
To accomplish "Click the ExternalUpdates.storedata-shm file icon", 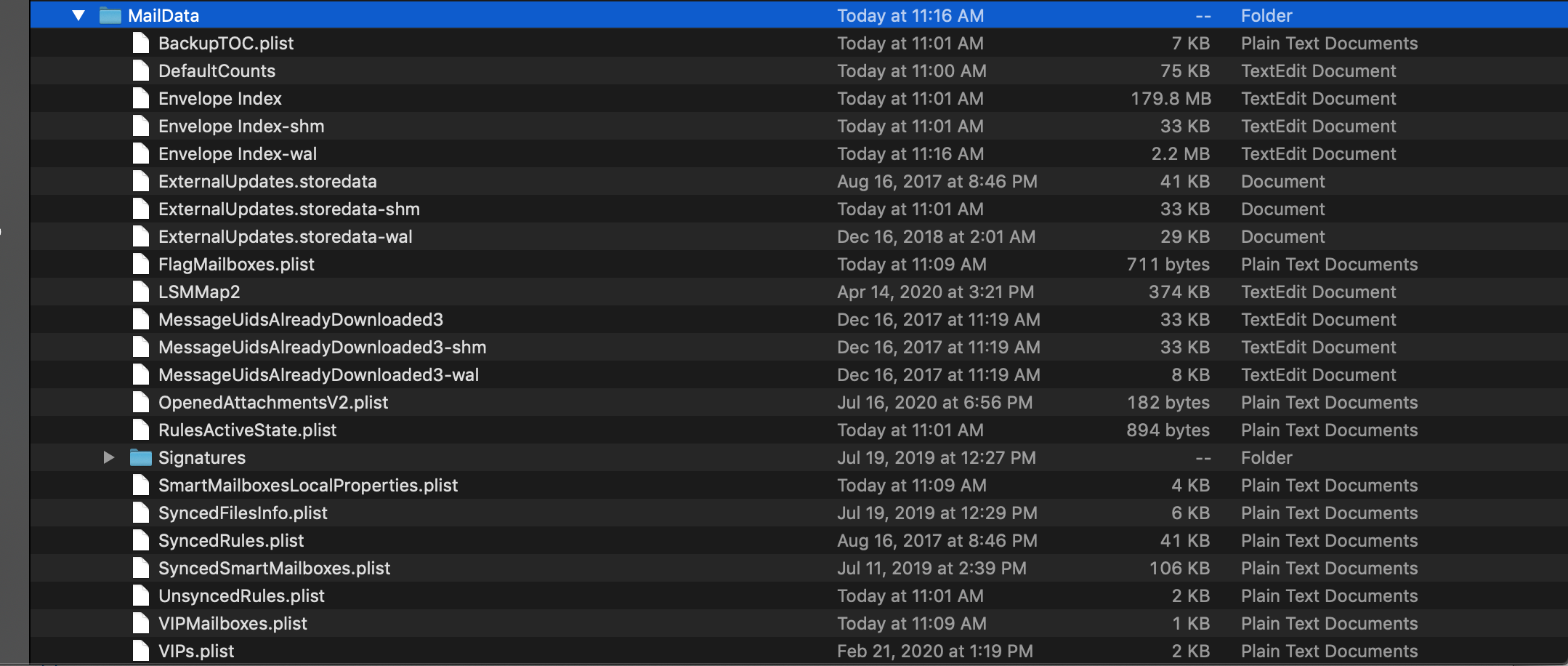I will coord(141,209).
